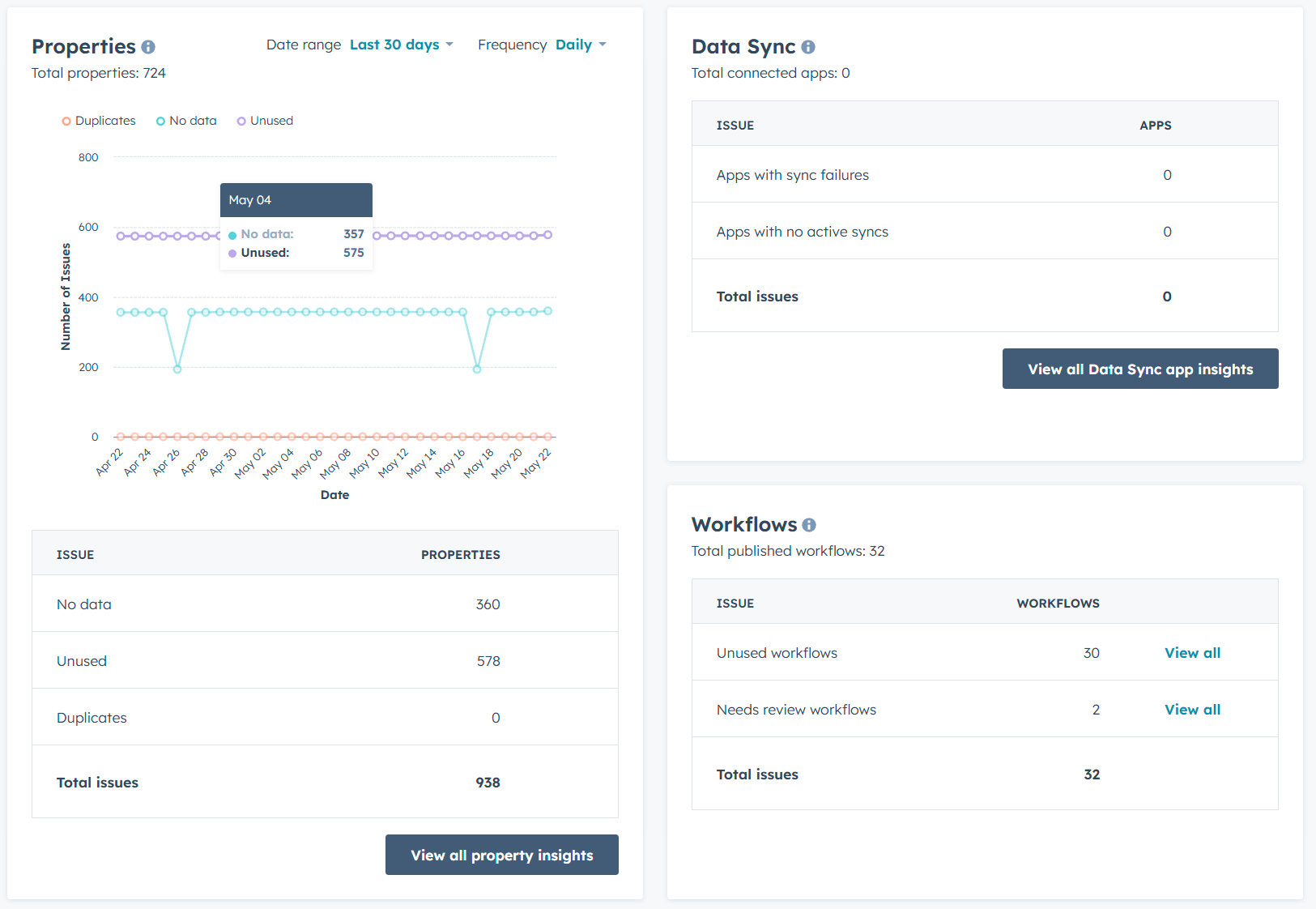Click View all property insights button
The height and width of the screenshot is (909, 1316).
[501, 855]
